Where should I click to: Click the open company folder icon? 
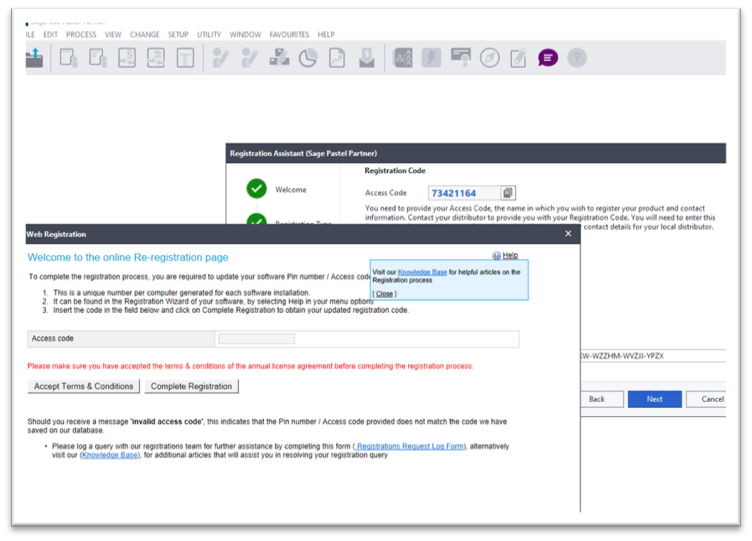tap(34, 58)
